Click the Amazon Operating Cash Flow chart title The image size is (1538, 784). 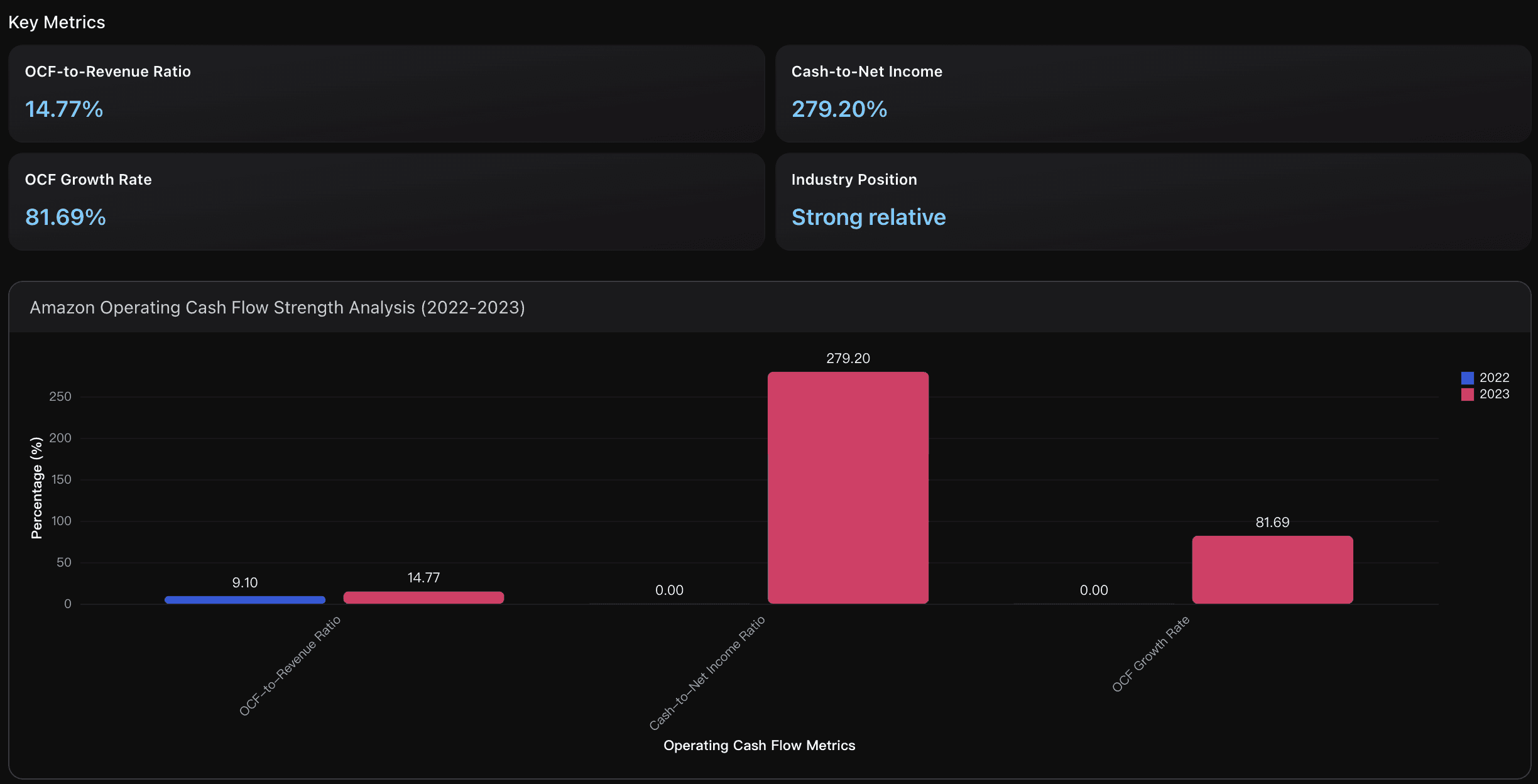point(277,308)
